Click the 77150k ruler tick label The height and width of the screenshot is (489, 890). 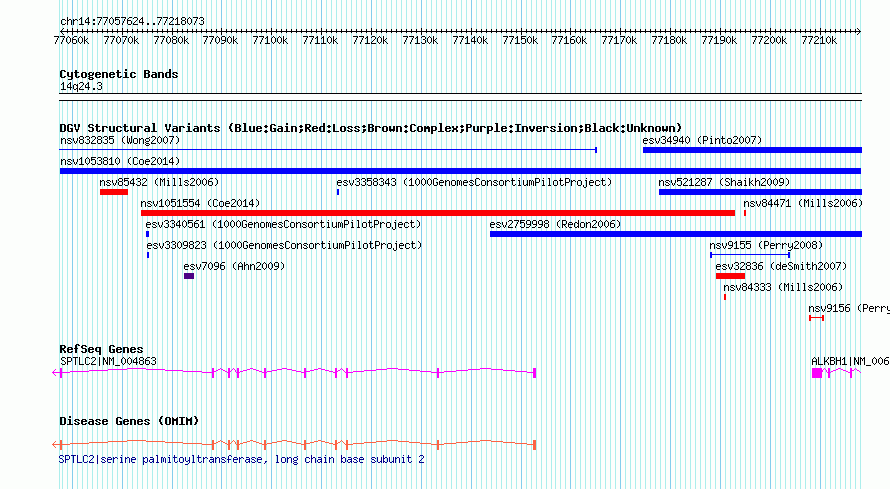(520, 40)
